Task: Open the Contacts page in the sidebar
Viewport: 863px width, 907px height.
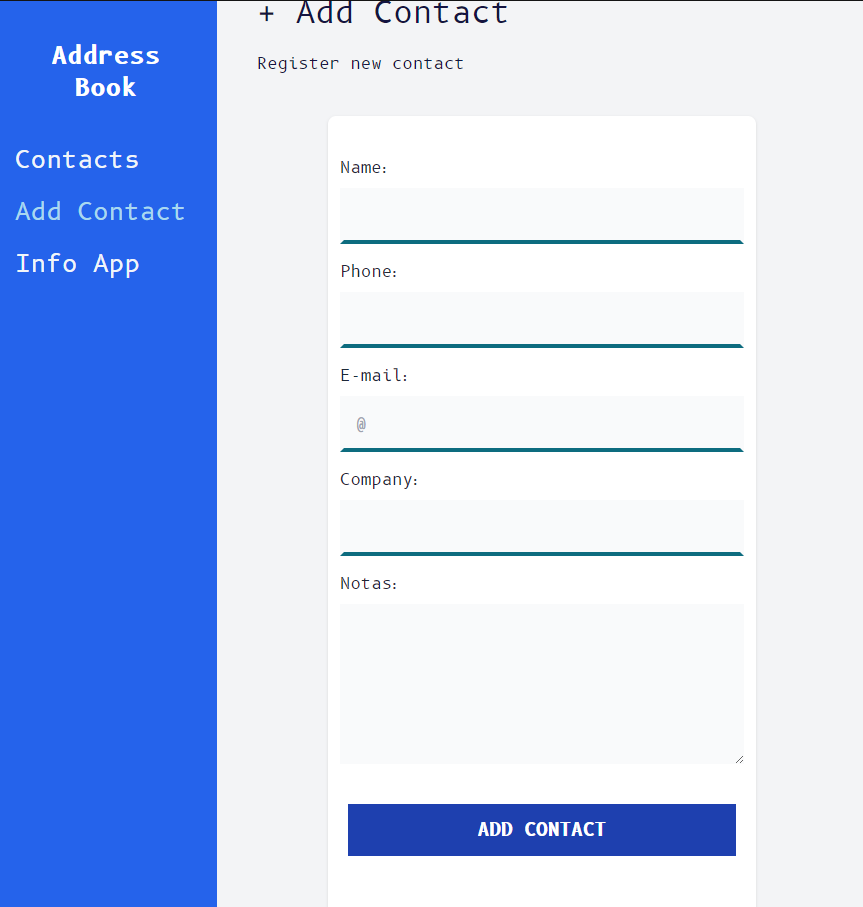Action: [77, 160]
